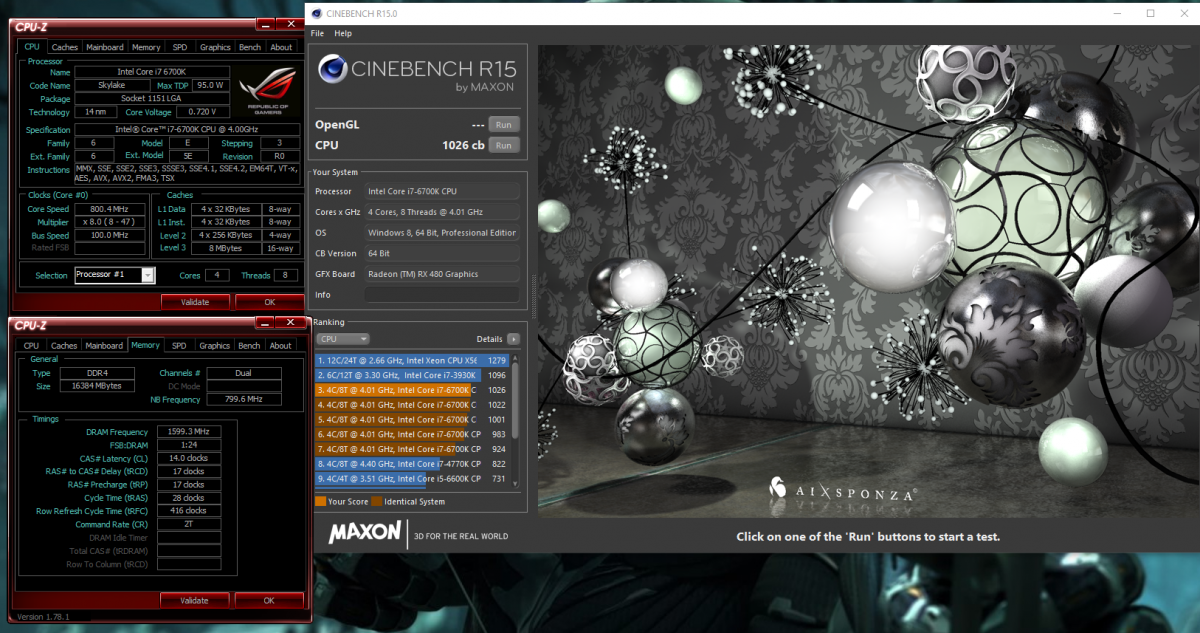Switch to Graphics tab in lower CPU-Z window
The image size is (1200, 633).
215,346
